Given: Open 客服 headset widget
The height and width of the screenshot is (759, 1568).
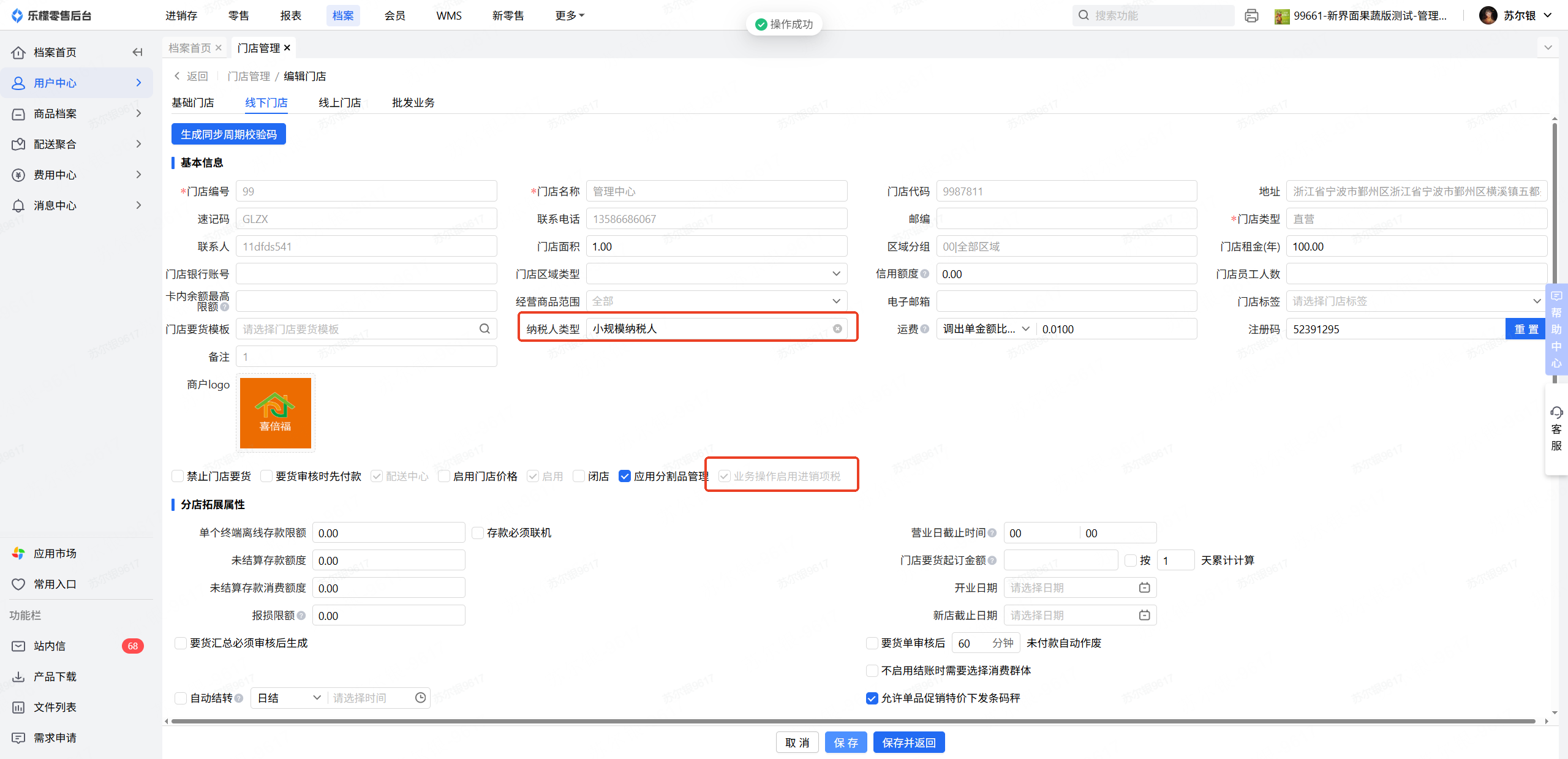Looking at the screenshot, I should [x=1556, y=429].
